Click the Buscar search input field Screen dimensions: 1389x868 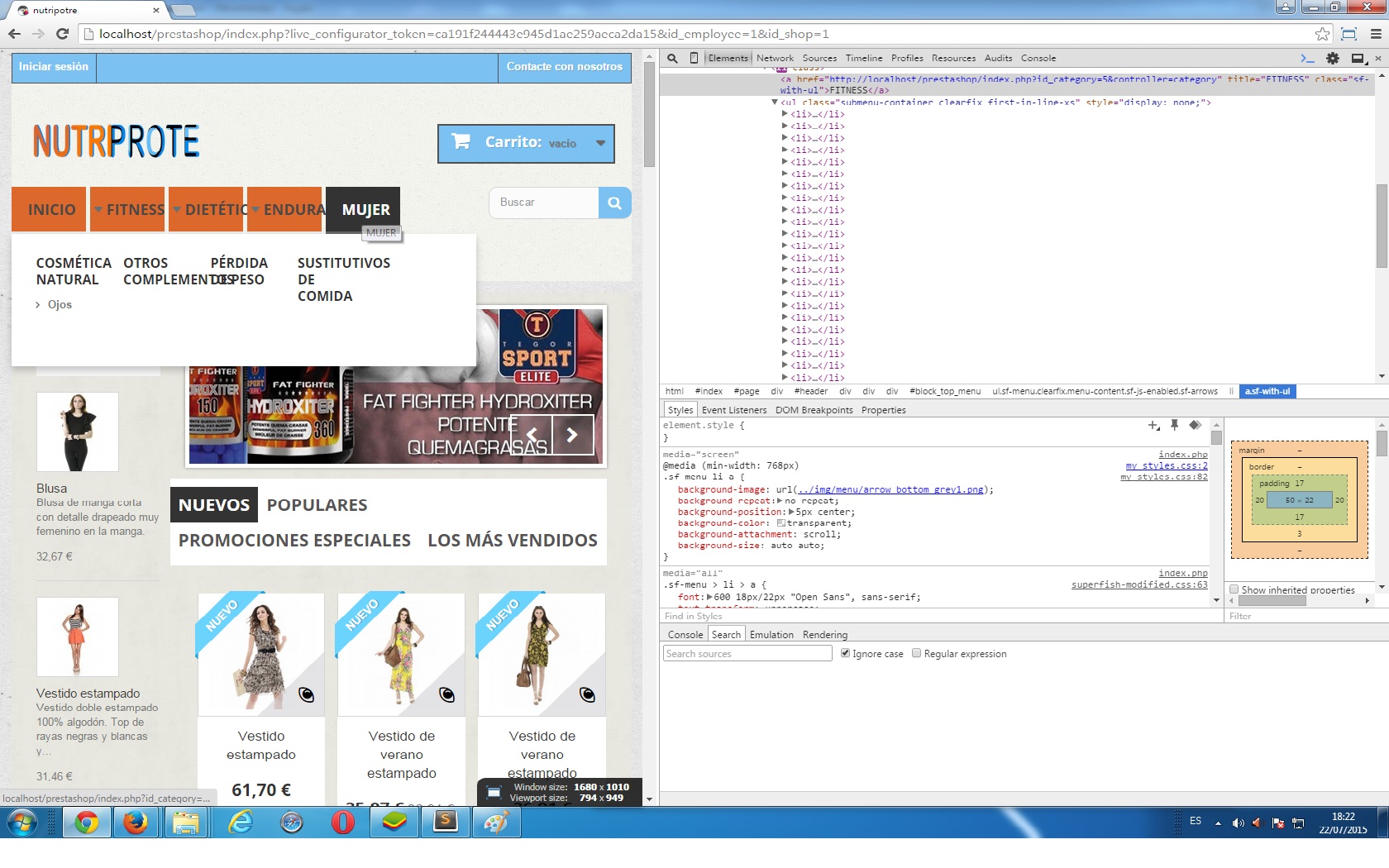pos(544,203)
